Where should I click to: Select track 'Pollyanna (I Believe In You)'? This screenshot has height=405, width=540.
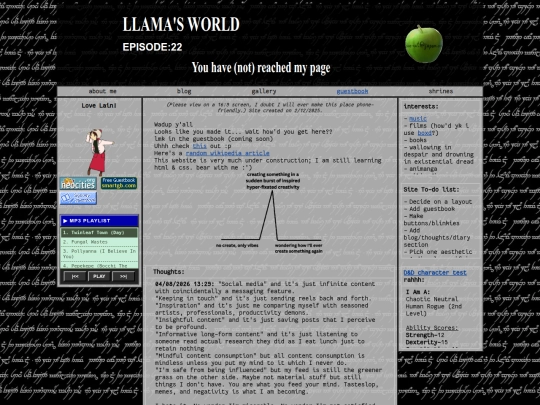pos(100,254)
